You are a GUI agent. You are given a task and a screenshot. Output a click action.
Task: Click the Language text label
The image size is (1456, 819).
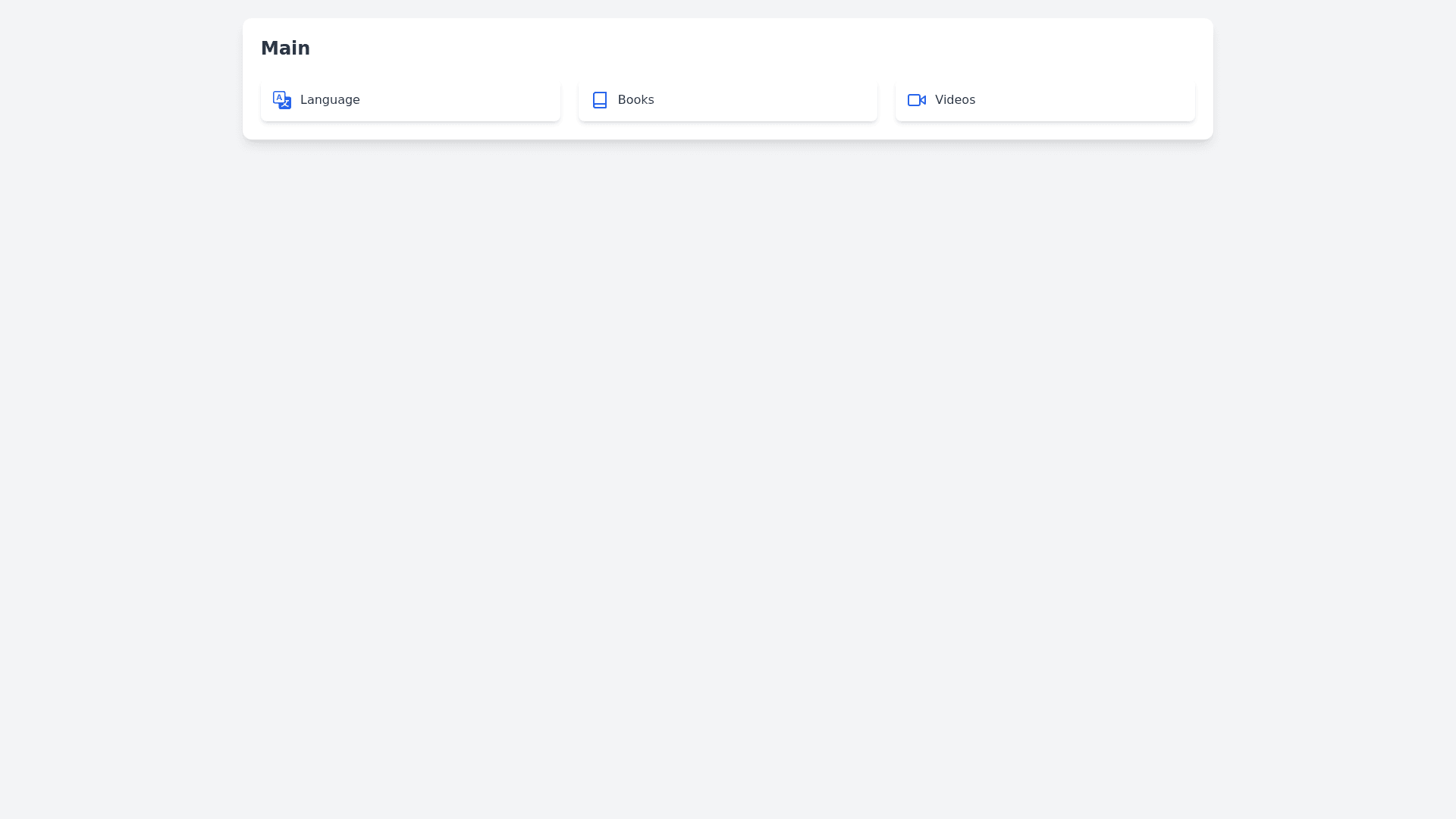click(329, 100)
